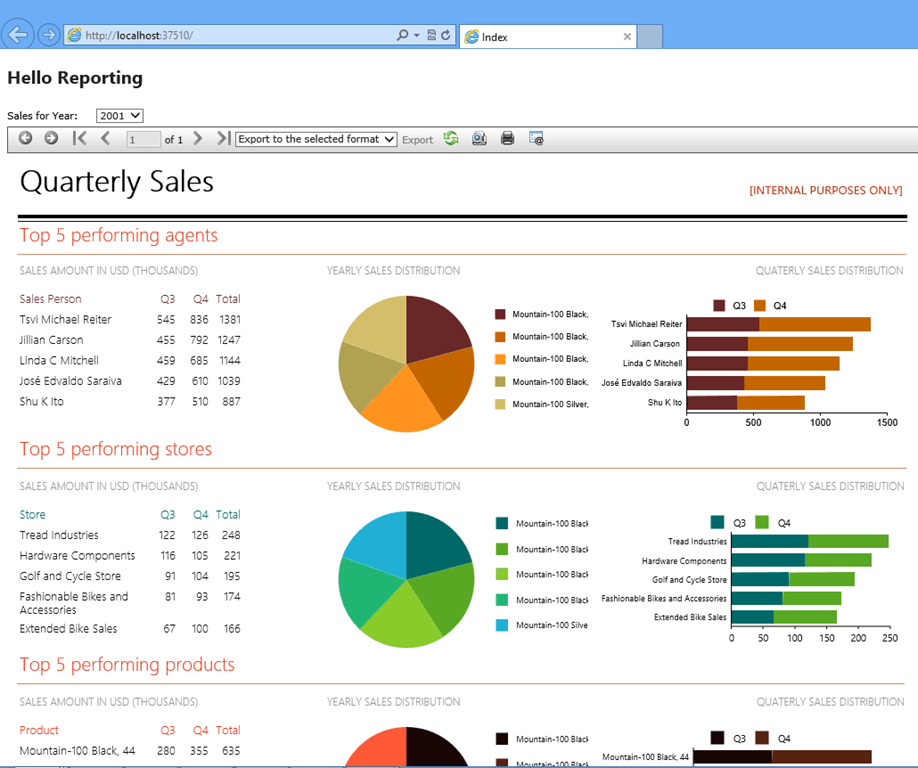Click the report history back button
Screen dimensions: 918x768
[25, 138]
